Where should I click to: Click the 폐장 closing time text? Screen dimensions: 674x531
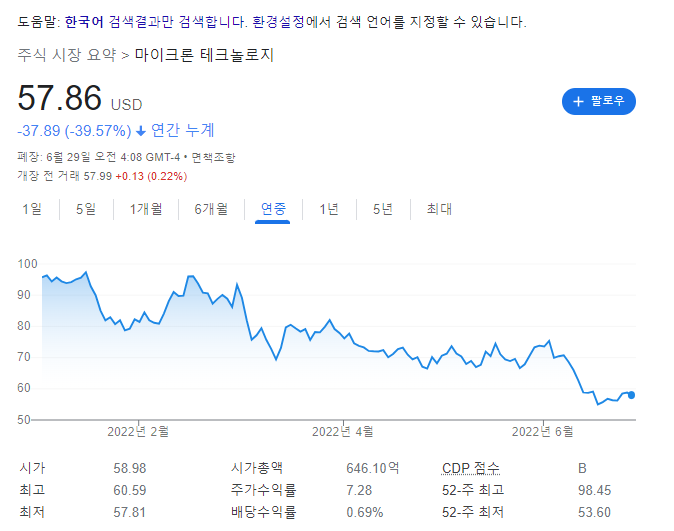click(x=98, y=157)
